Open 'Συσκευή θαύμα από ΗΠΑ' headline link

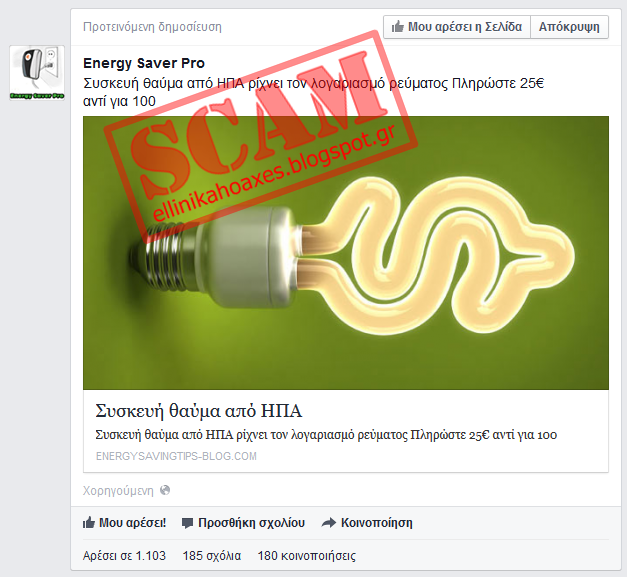(198, 411)
